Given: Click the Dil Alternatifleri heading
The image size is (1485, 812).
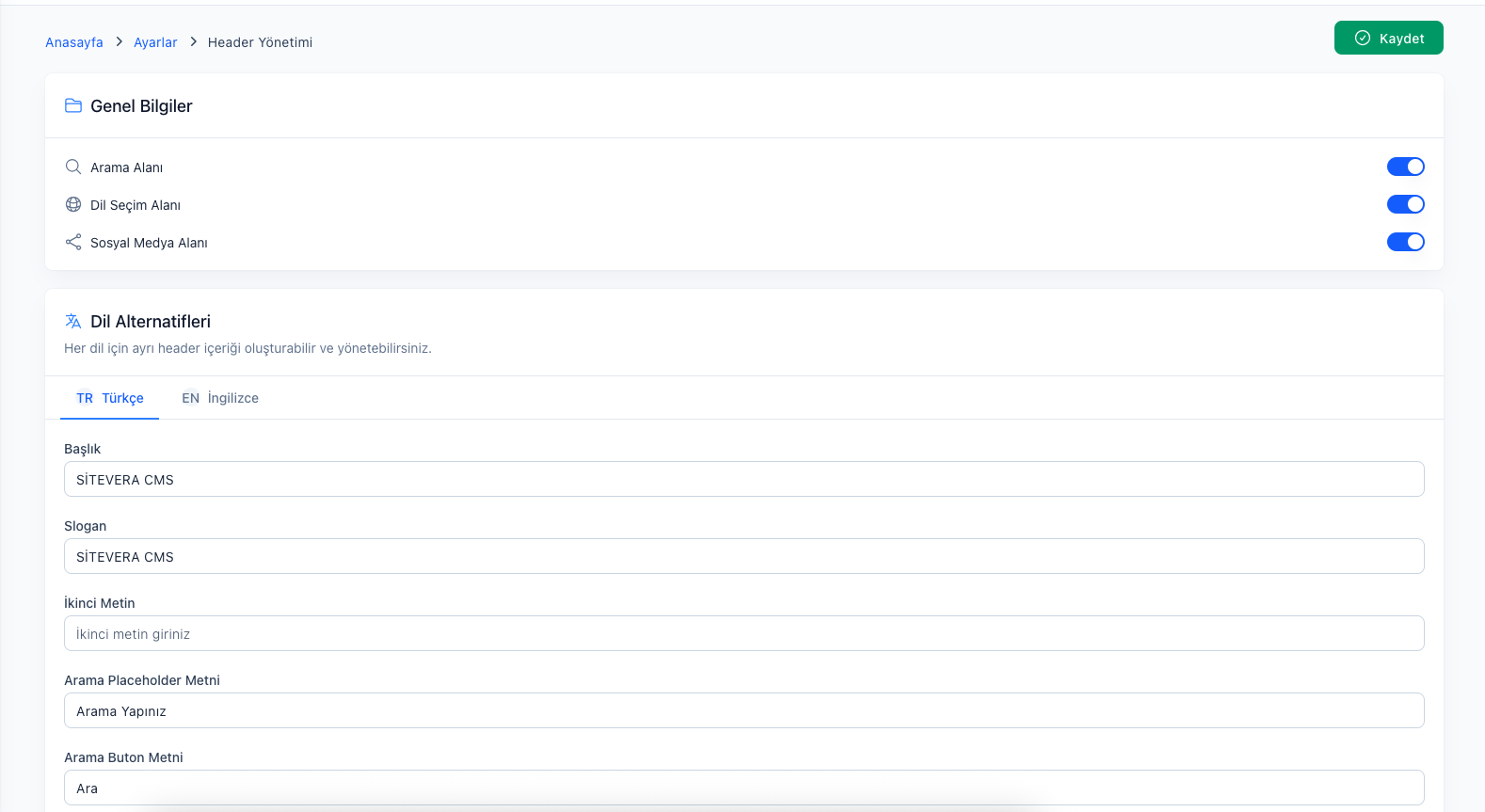Looking at the screenshot, I should click(x=151, y=322).
